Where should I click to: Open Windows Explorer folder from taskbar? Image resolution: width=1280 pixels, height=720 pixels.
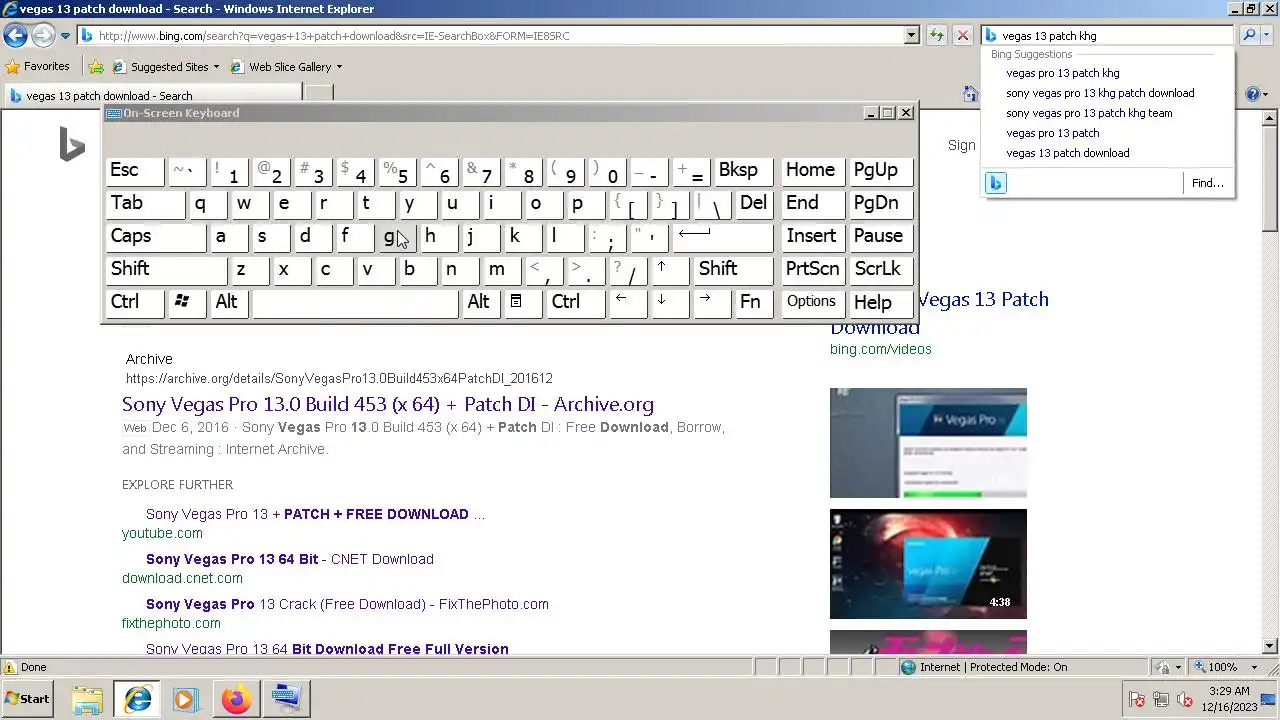[x=87, y=699]
